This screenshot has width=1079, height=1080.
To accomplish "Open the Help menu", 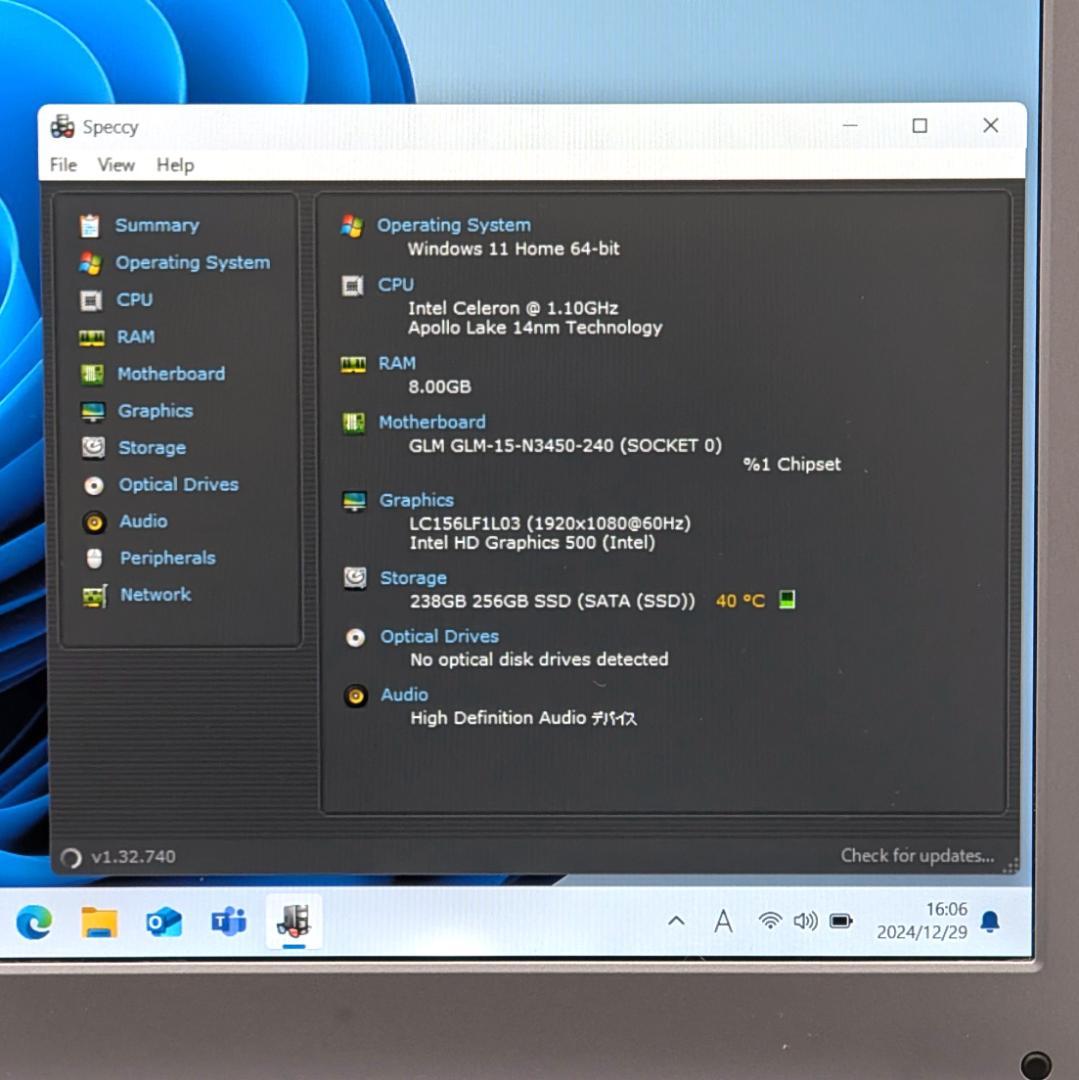I will (x=175, y=165).
